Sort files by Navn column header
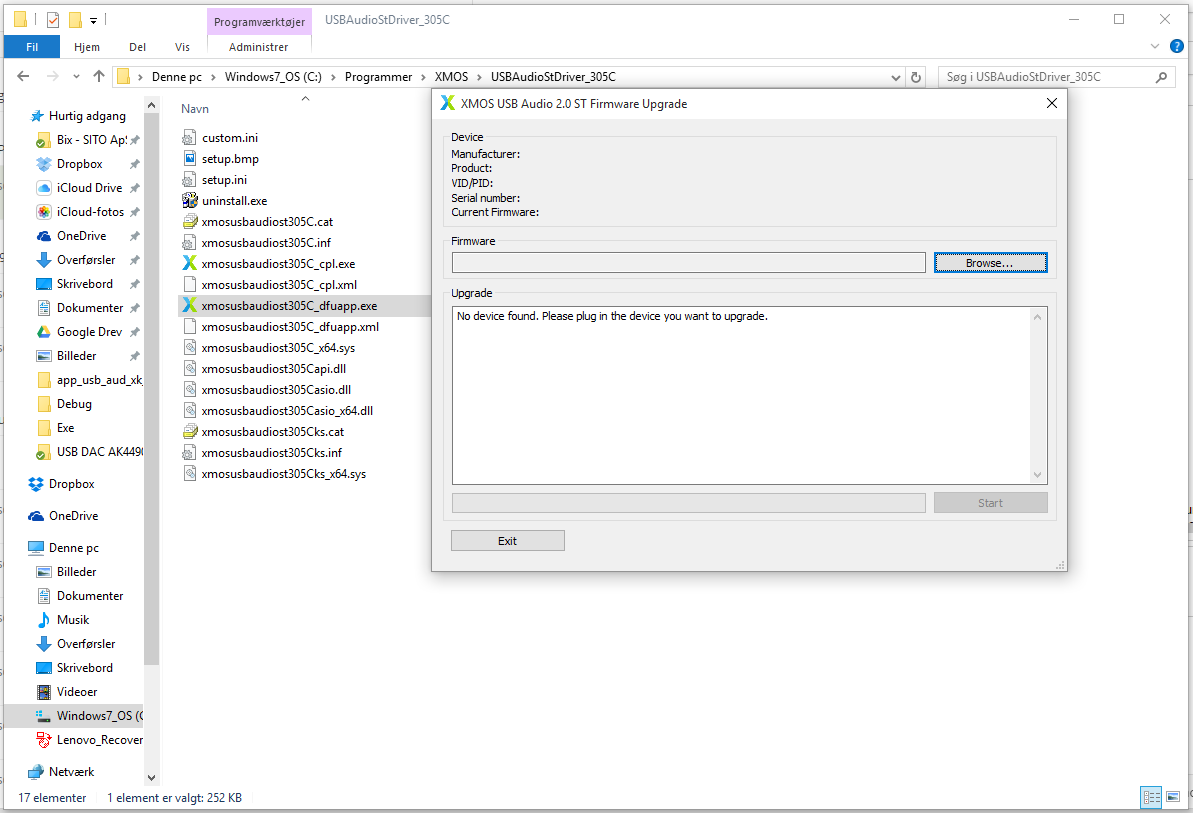The height and width of the screenshot is (813, 1193). tap(195, 109)
